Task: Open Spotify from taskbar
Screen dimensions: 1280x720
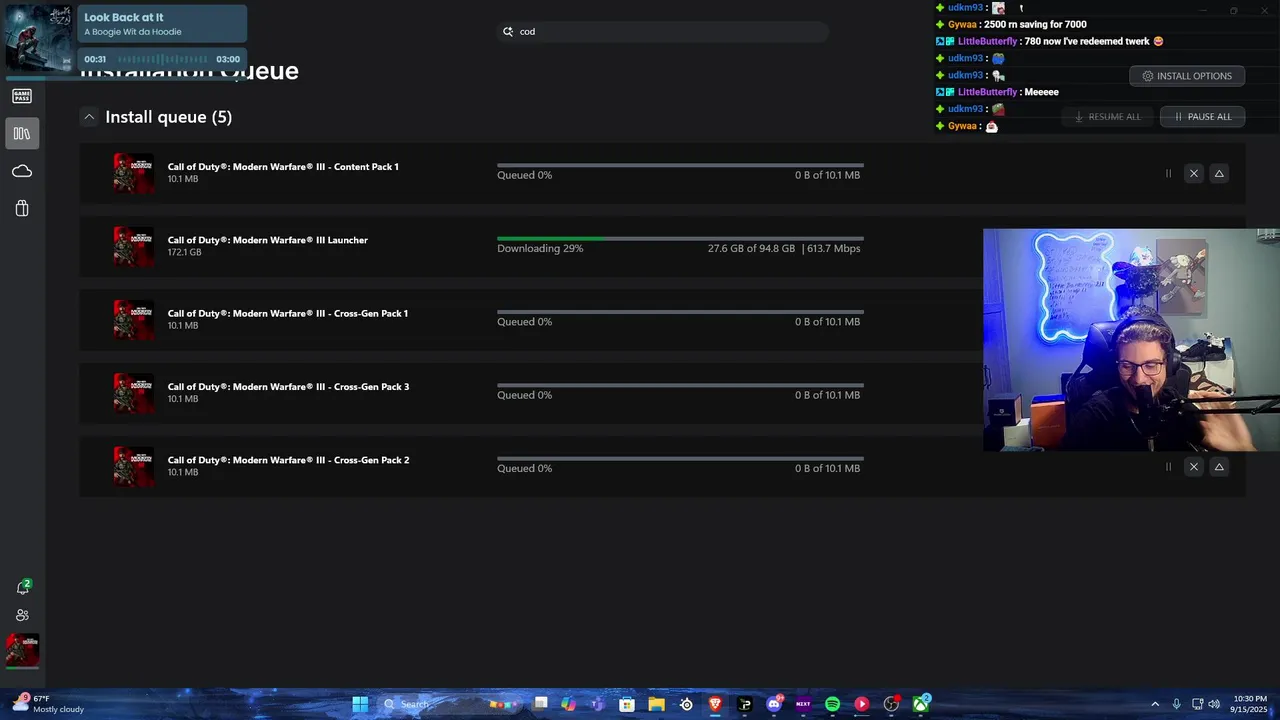Action: point(832,704)
